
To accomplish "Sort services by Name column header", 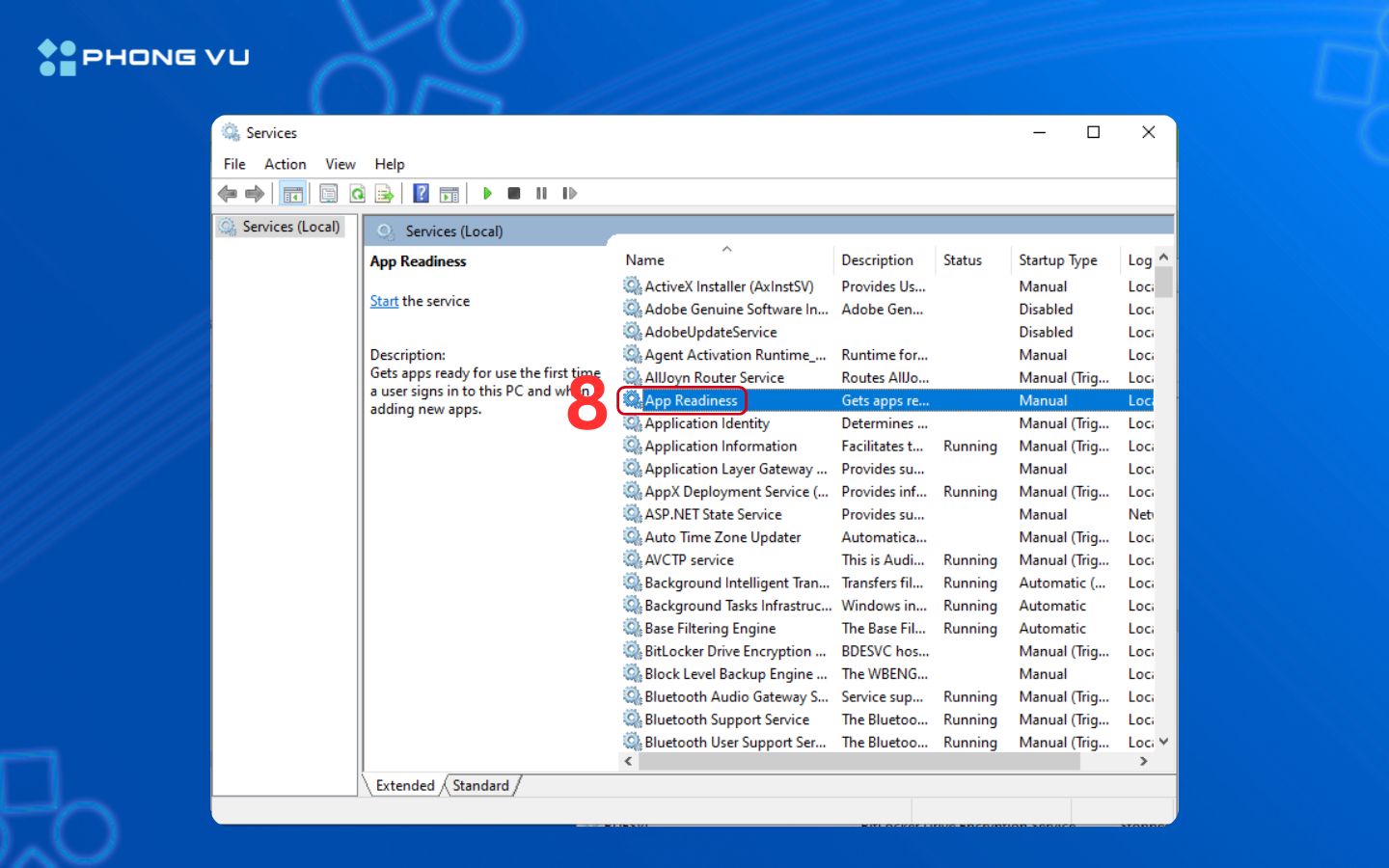I will (x=644, y=260).
